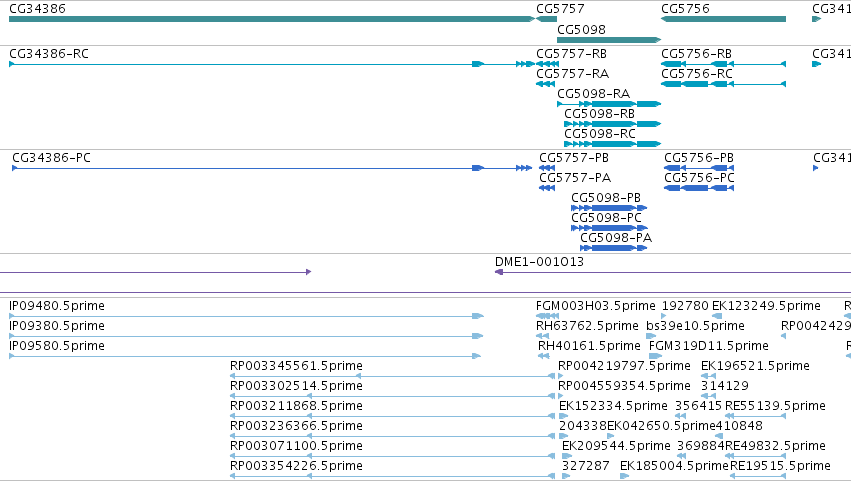The width and height of the screenshot is (851, 481).
Task: Select gene CG5098 label
Action: point(581,29)
